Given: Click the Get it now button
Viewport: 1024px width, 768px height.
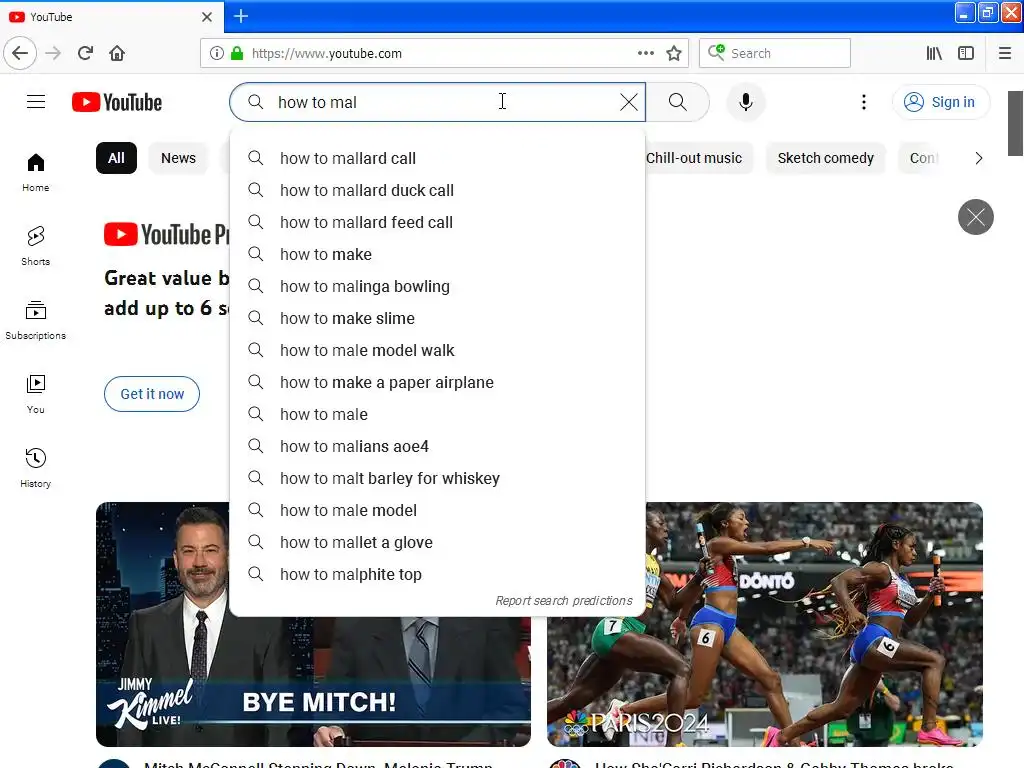Looking at the screenshot, I should [x=152, y=394].
